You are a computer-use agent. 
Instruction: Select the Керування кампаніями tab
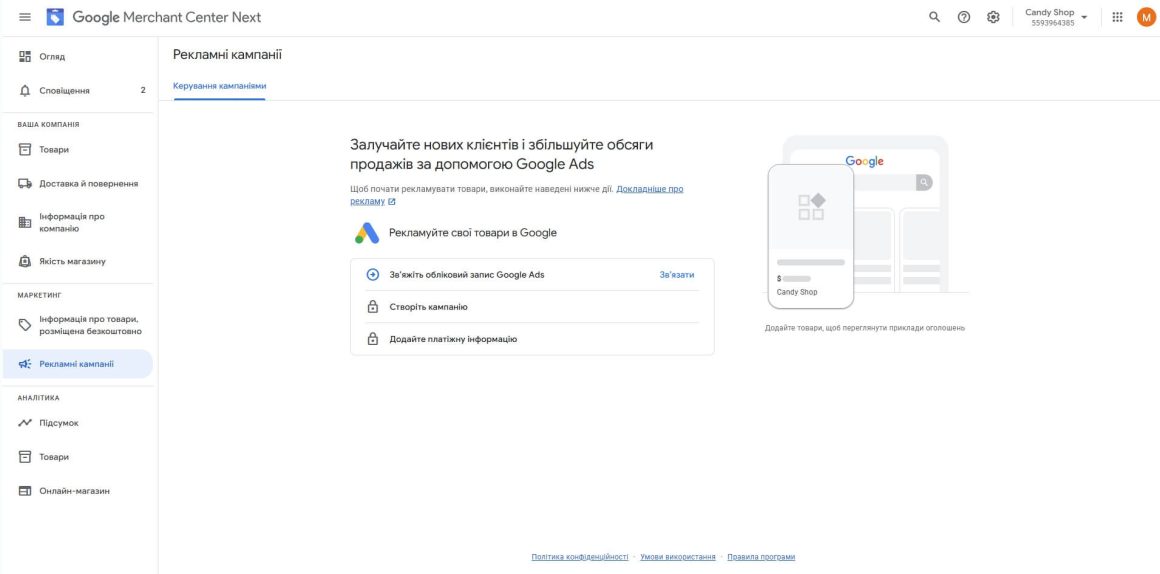coord(219,86)
